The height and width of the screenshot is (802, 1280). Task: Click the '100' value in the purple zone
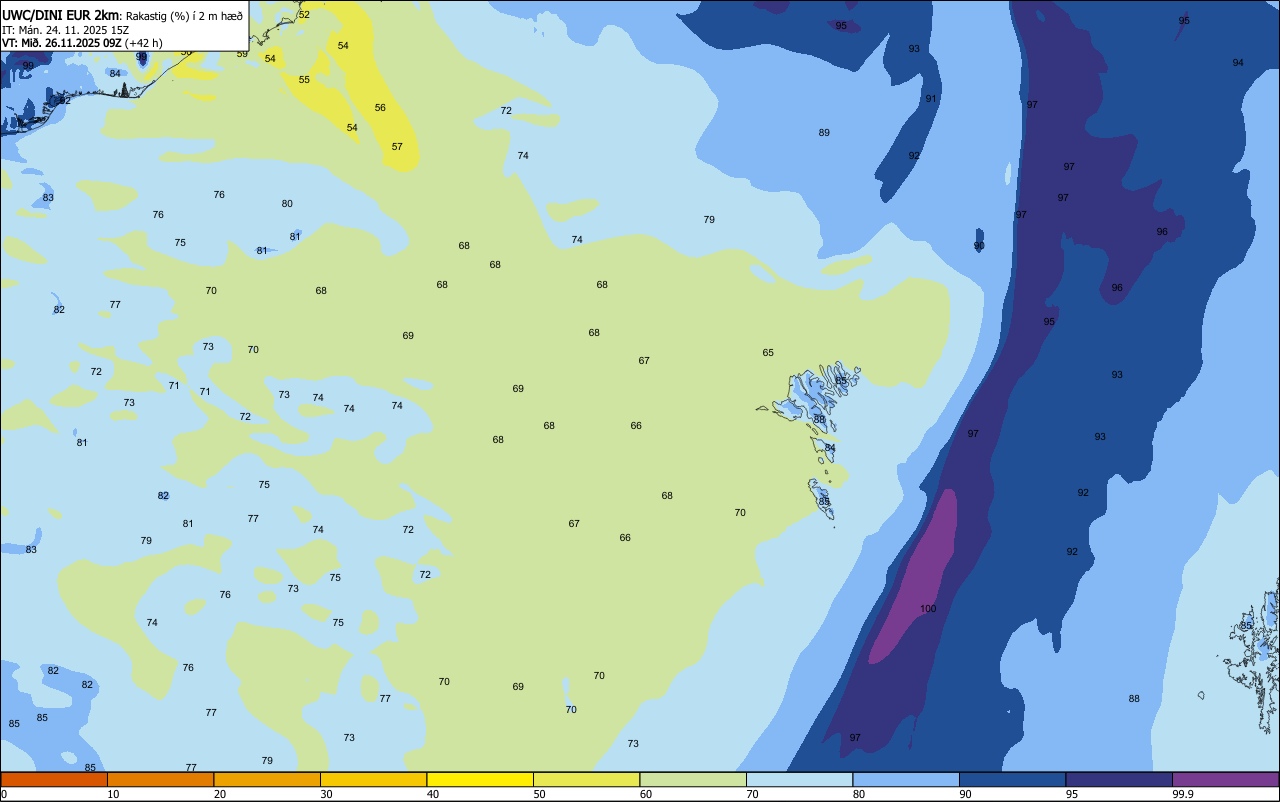click(x=928, y=609)
